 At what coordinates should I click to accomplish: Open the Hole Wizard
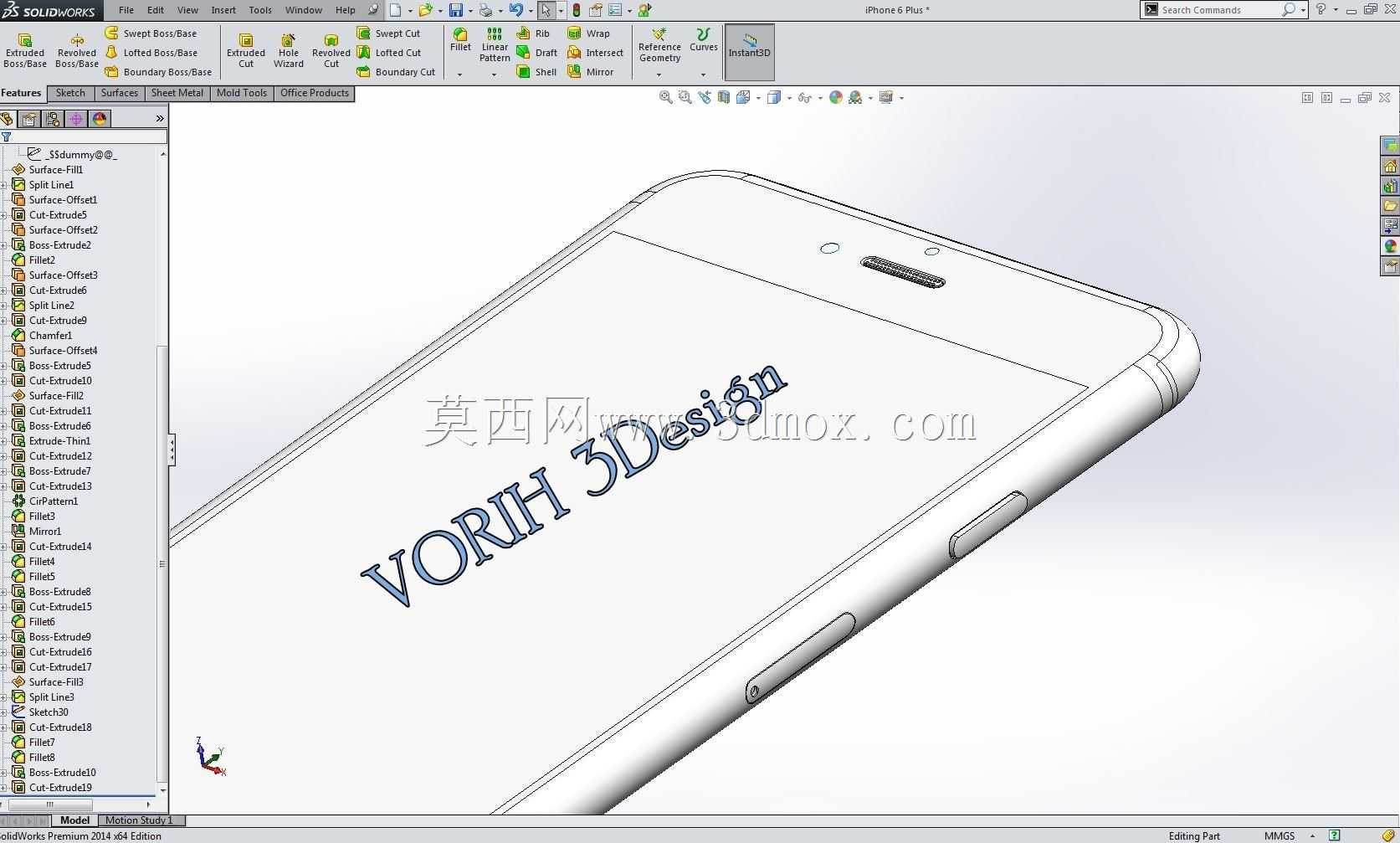coord(288,51)
